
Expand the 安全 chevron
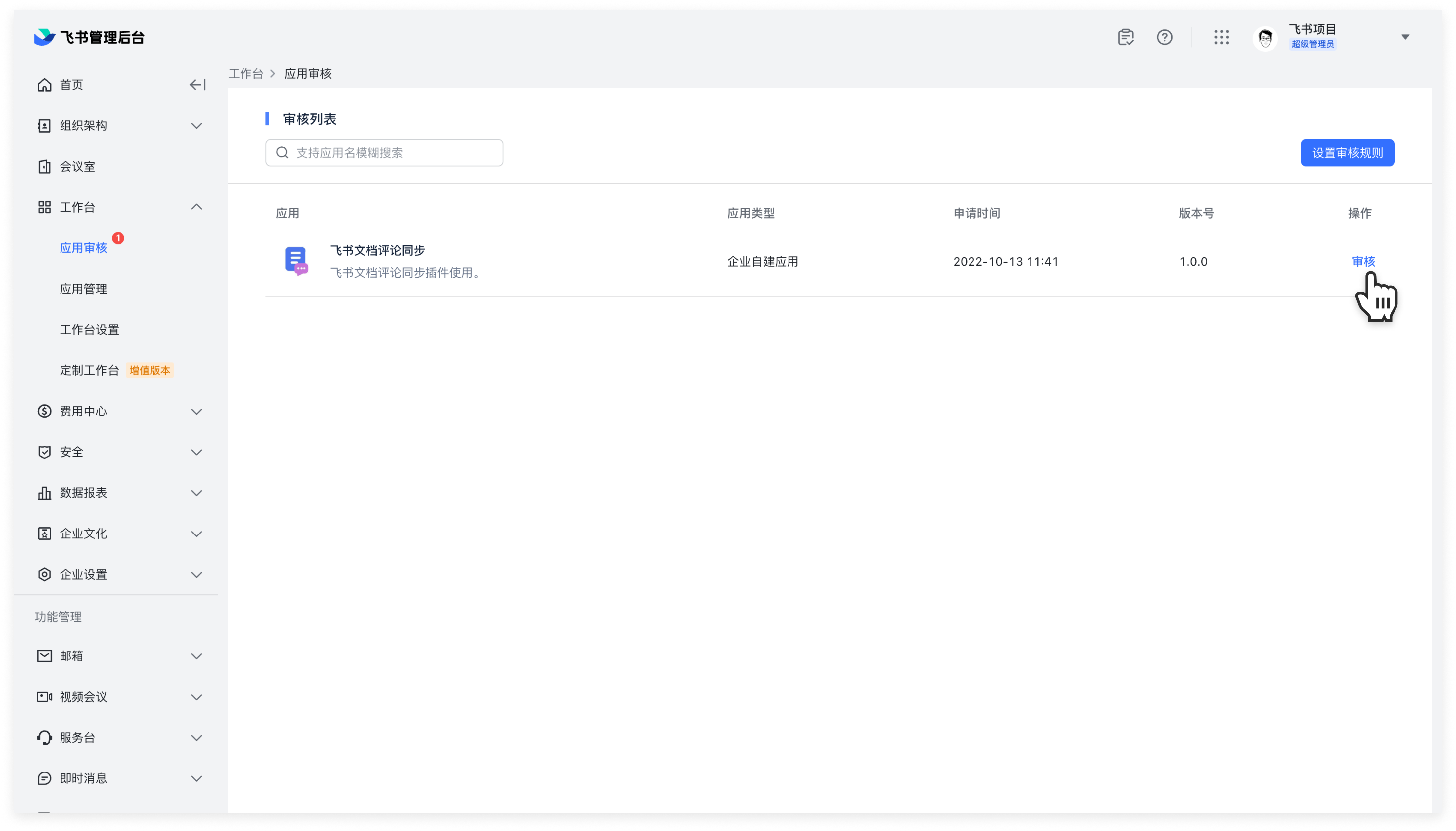[x=196, y=452]
